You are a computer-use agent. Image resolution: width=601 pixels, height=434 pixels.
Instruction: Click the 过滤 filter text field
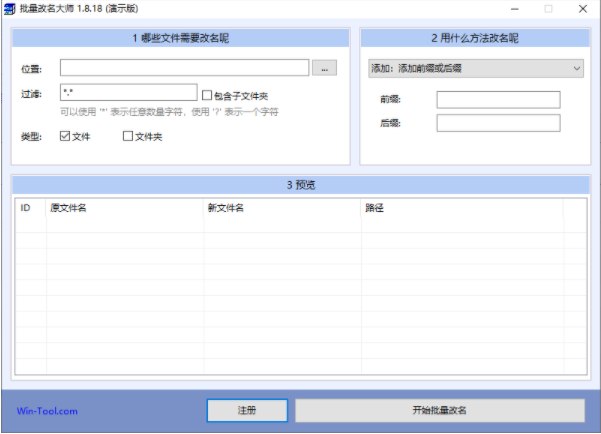[128, 93]
